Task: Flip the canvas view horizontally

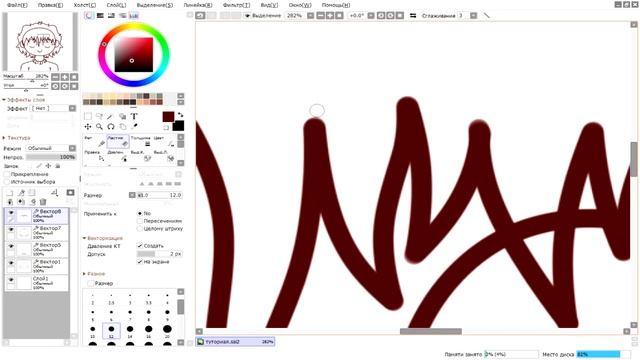Action: coord(413,16)
